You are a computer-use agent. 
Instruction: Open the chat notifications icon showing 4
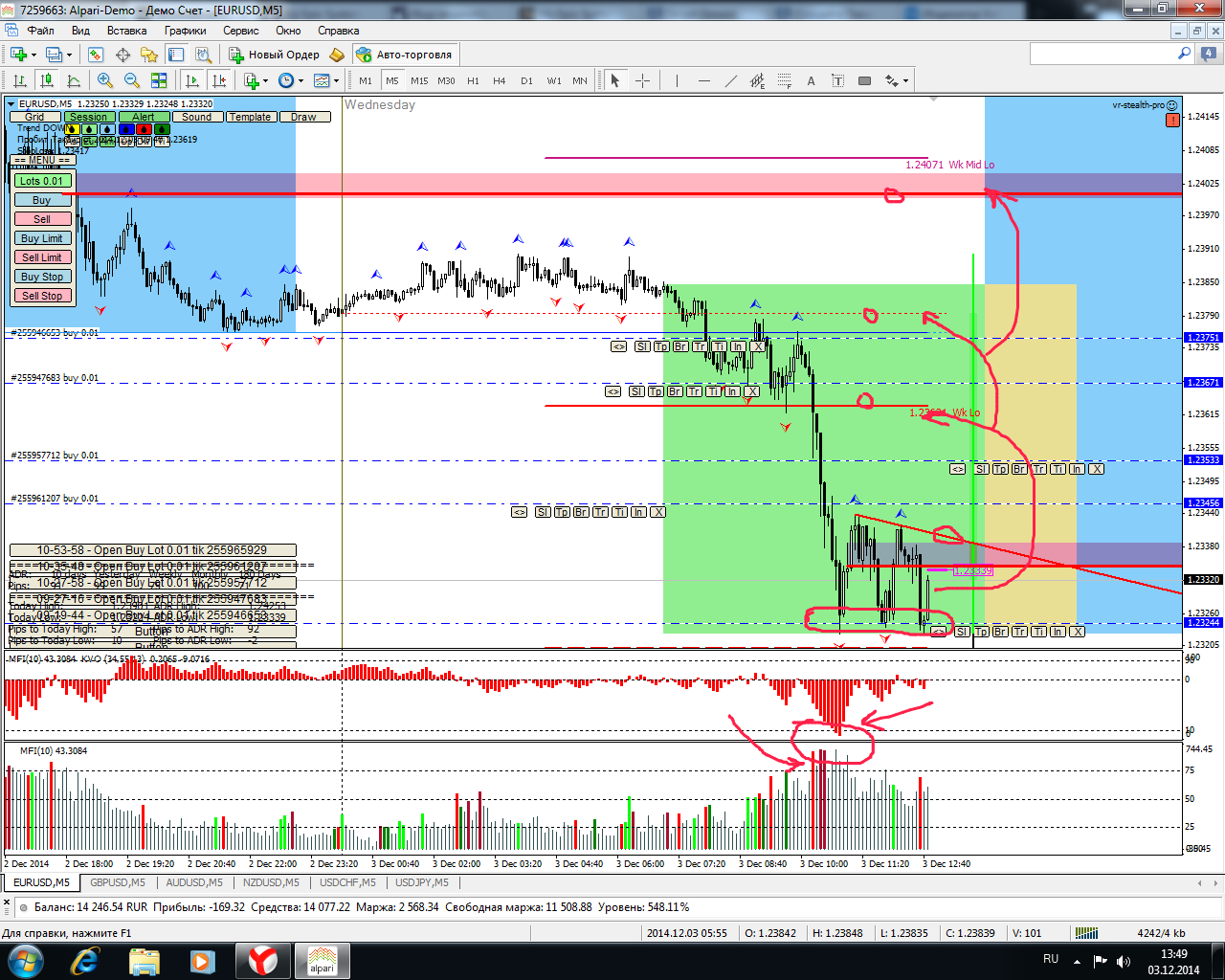(x=1210, y=54)
